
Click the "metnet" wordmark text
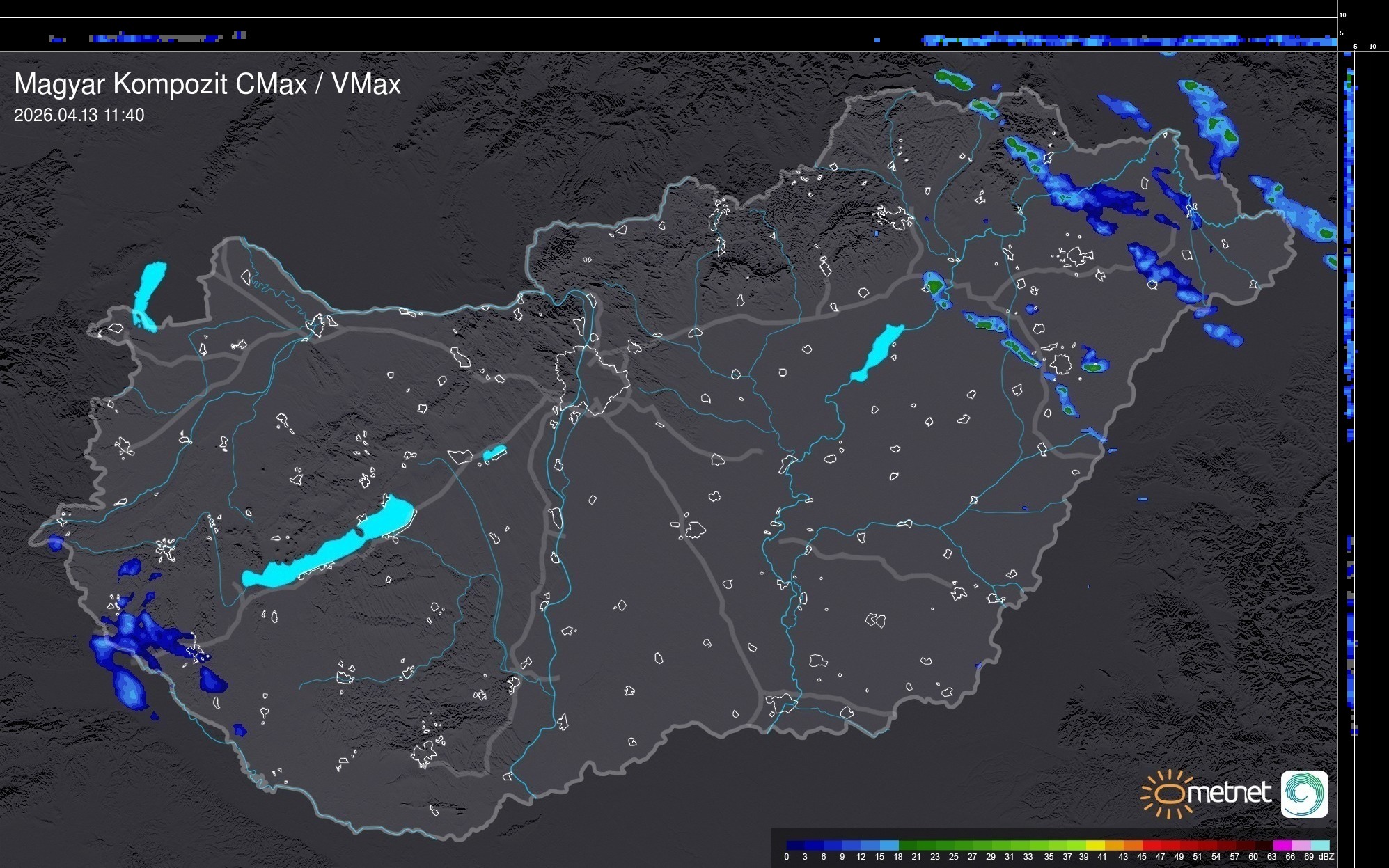click(1229, 793)
